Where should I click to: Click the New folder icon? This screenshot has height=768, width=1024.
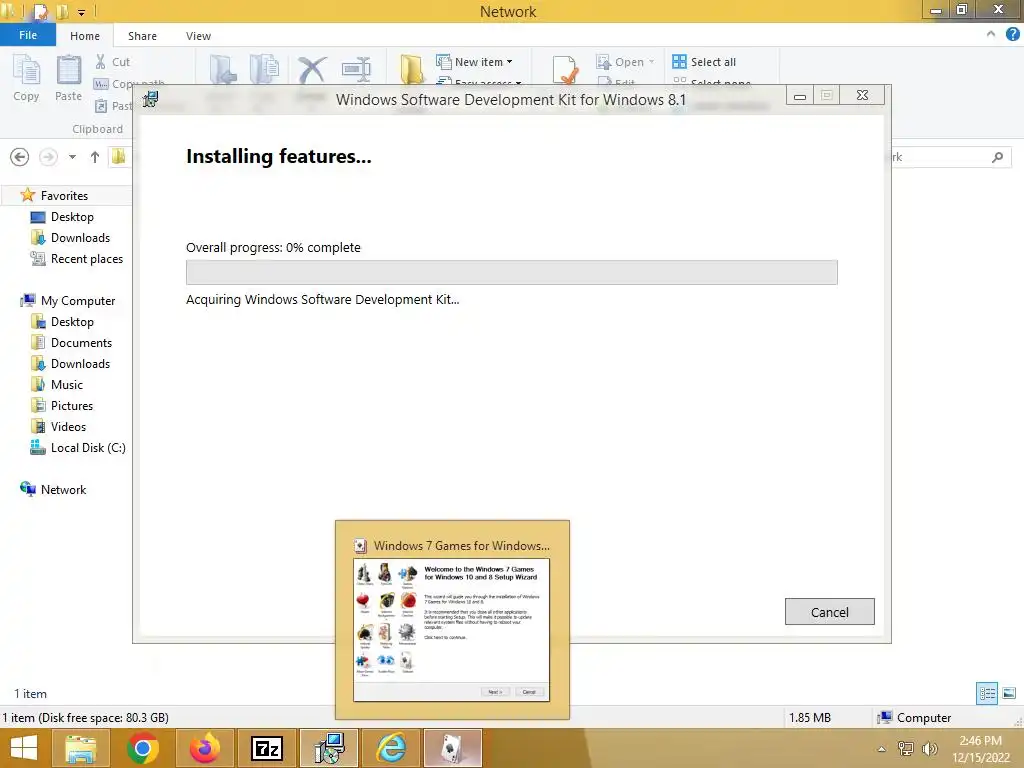pyautogui.click(x=412, y=70)
